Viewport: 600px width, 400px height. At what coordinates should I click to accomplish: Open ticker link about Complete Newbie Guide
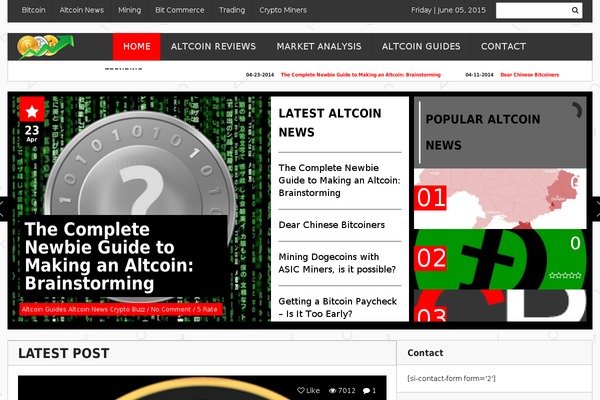click(360, 75)
